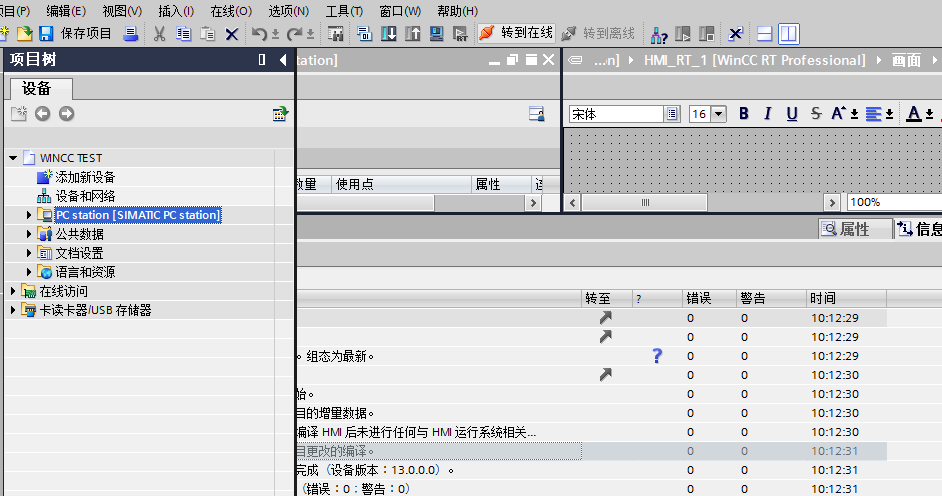Open the undo history dropdown arrow

[275, 34]
